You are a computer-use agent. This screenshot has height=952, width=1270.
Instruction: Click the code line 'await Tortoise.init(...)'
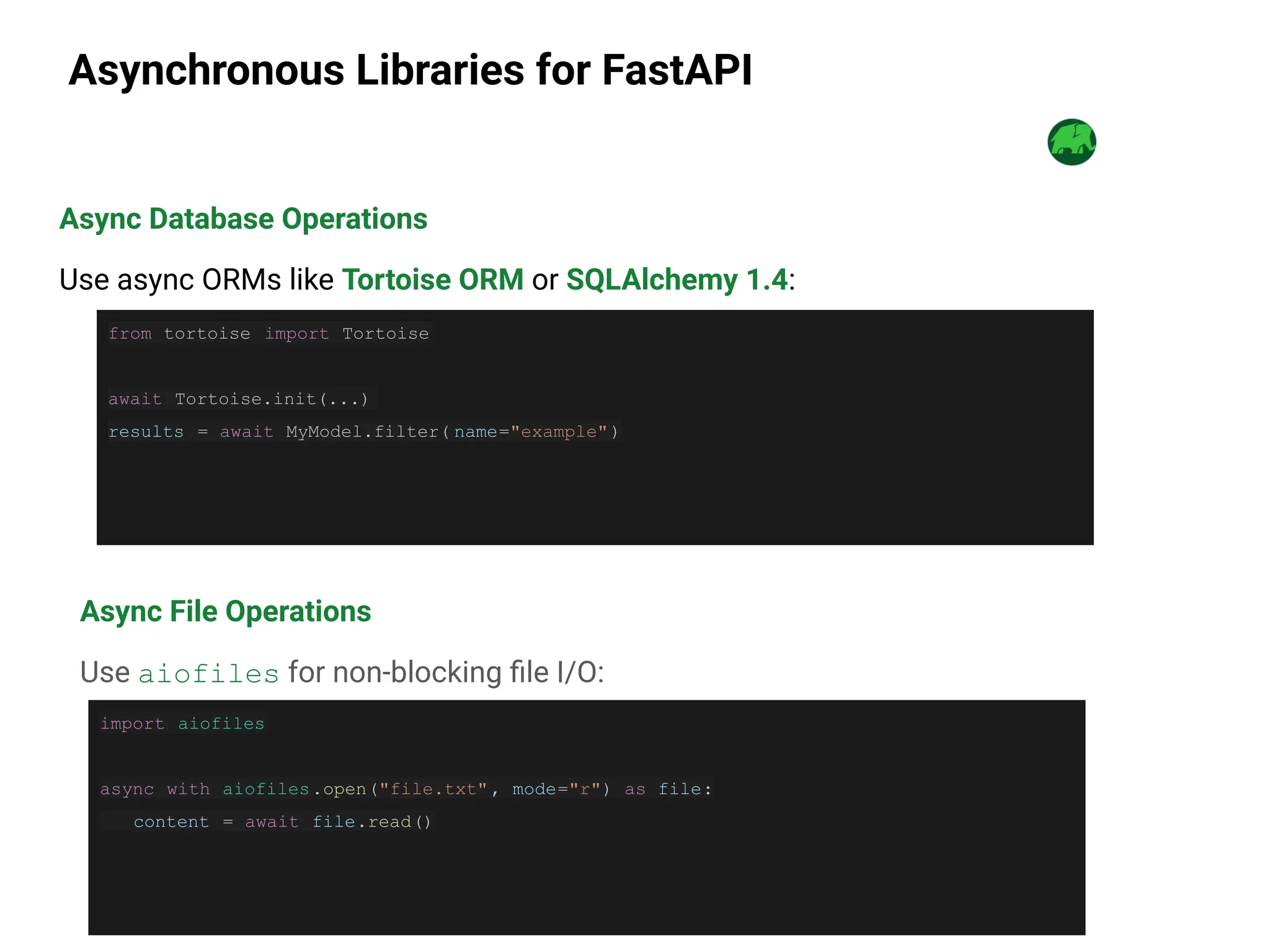239,399
